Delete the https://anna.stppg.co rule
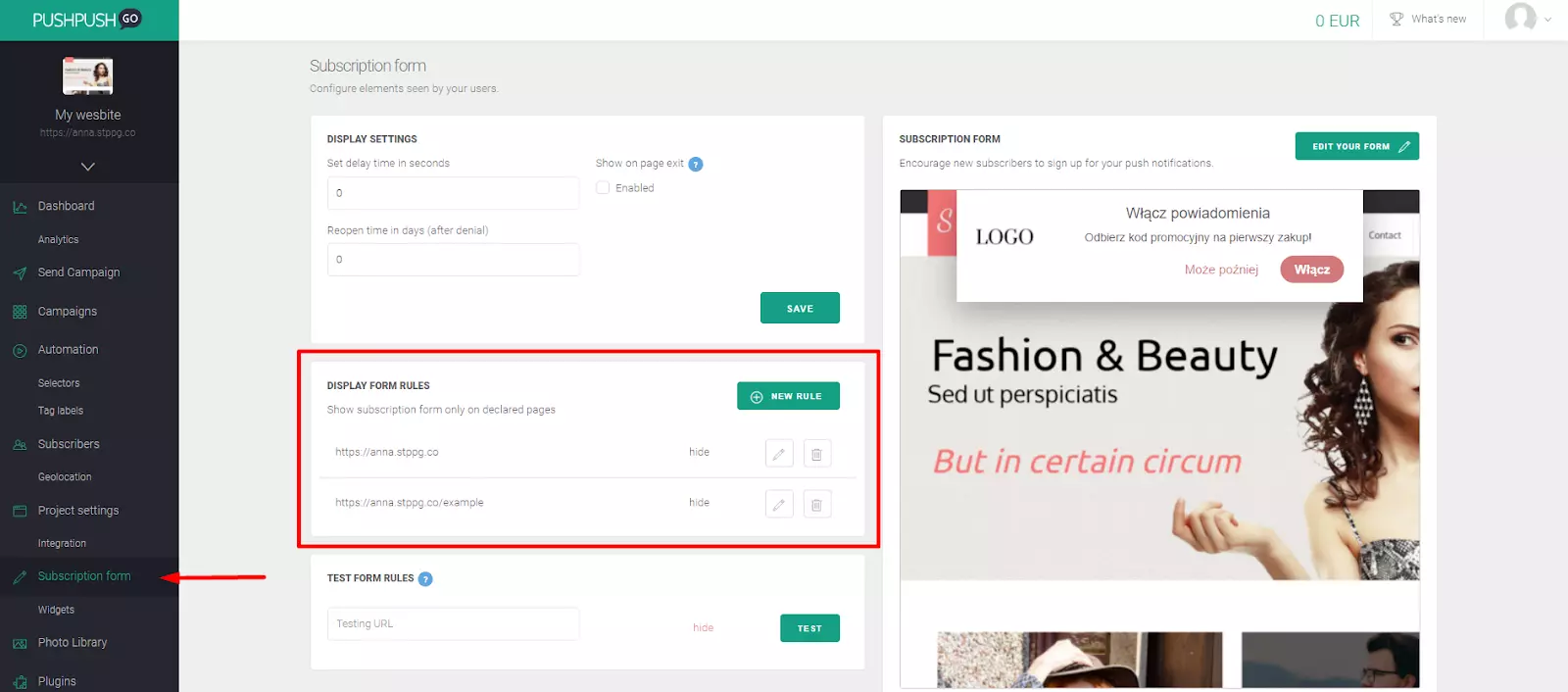This screenshot has width=1568, height=692. 816,454
